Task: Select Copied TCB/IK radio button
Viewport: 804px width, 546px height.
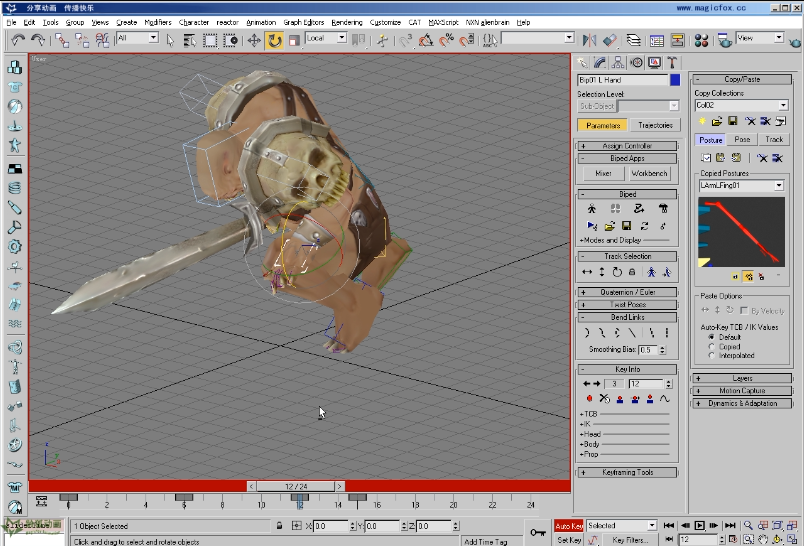Action: [x=711, y=347]
